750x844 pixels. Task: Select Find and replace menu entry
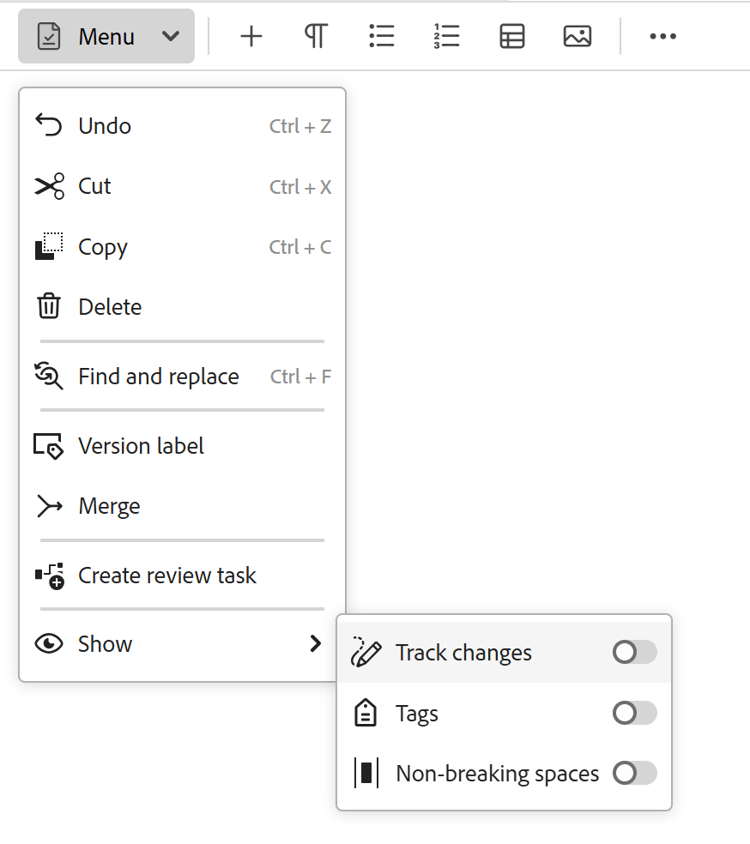(x=158, y=377)
